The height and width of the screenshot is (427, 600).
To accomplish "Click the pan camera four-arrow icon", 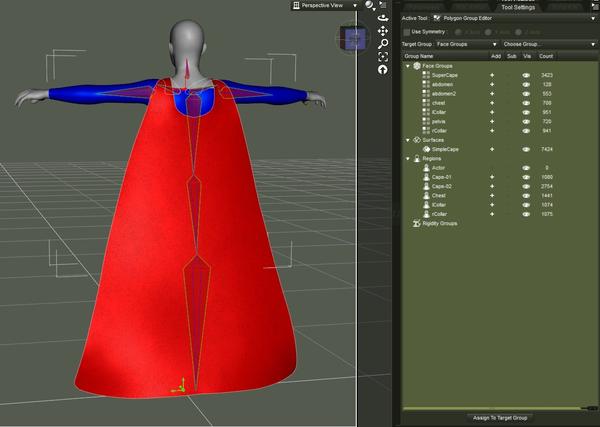I will click(383, 31).
